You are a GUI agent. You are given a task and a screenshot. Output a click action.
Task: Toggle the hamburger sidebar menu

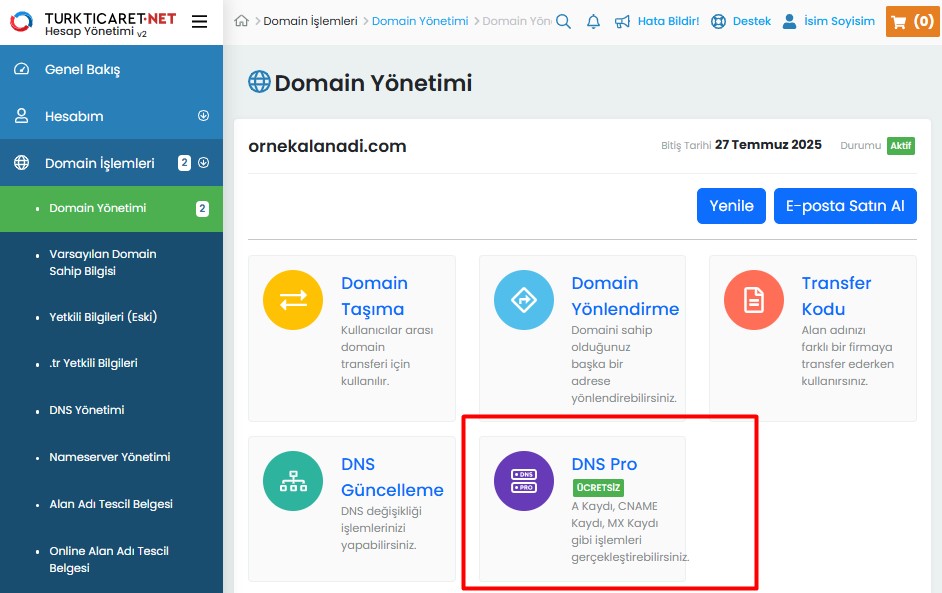[199, 22]
